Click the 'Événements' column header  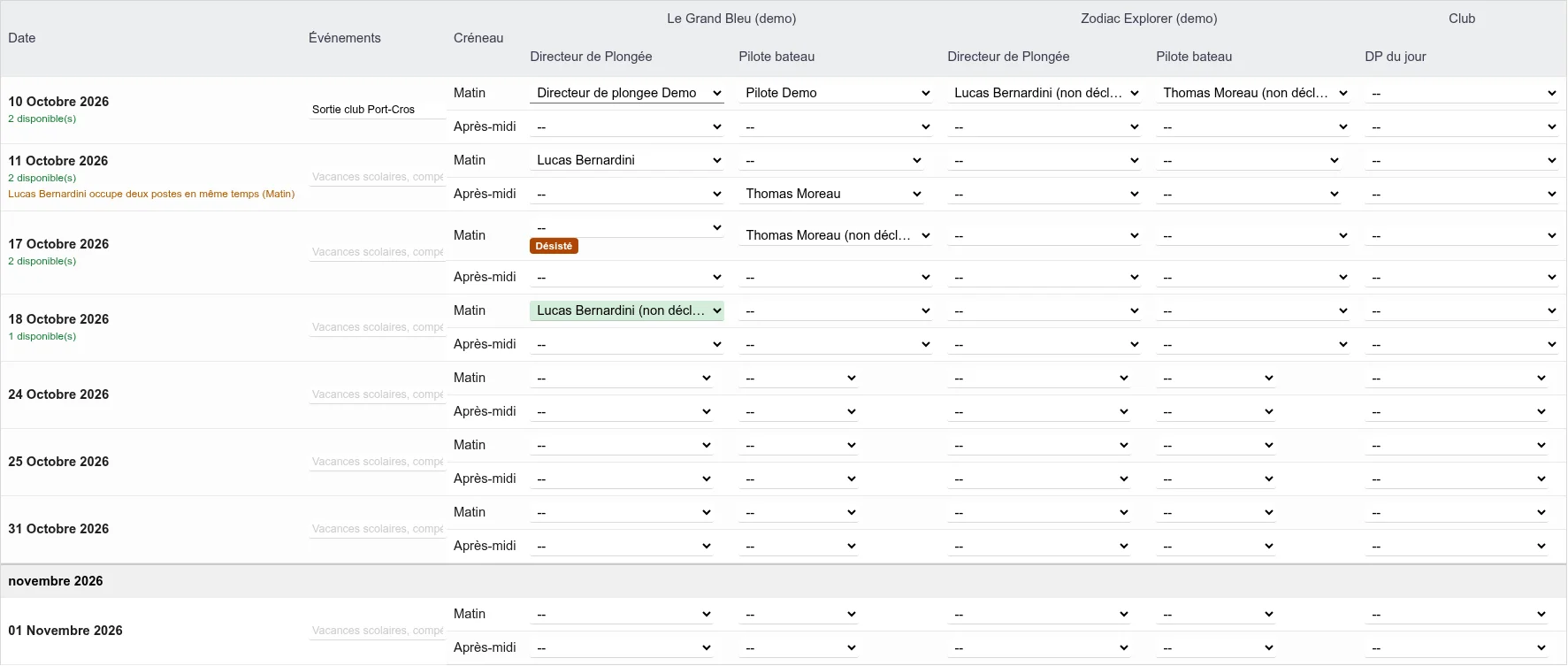[345, 38]
